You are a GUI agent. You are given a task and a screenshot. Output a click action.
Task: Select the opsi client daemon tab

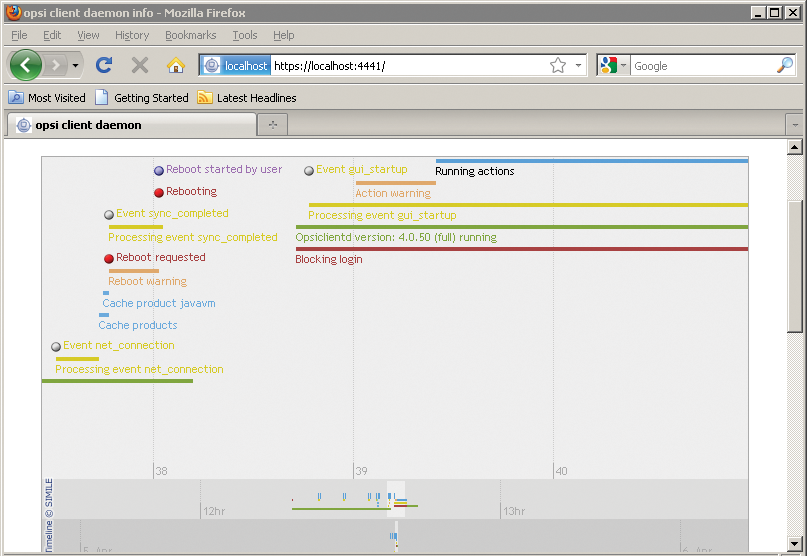click(130, 125)
